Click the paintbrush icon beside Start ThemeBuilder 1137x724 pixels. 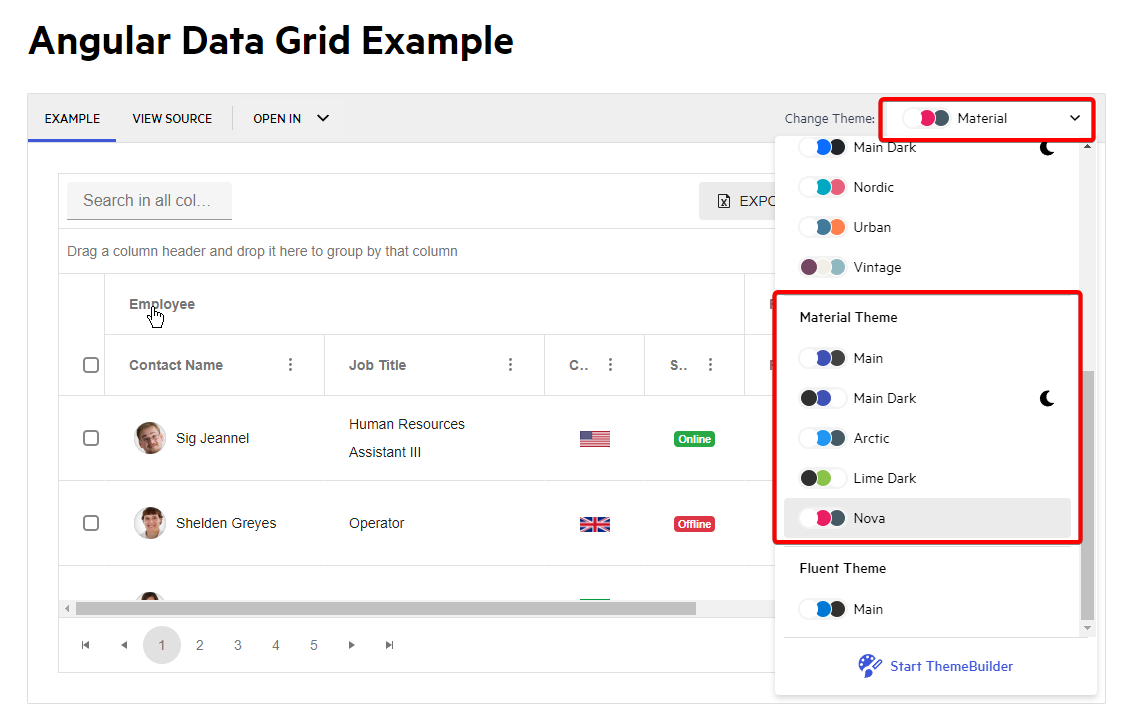click(869, 666)
